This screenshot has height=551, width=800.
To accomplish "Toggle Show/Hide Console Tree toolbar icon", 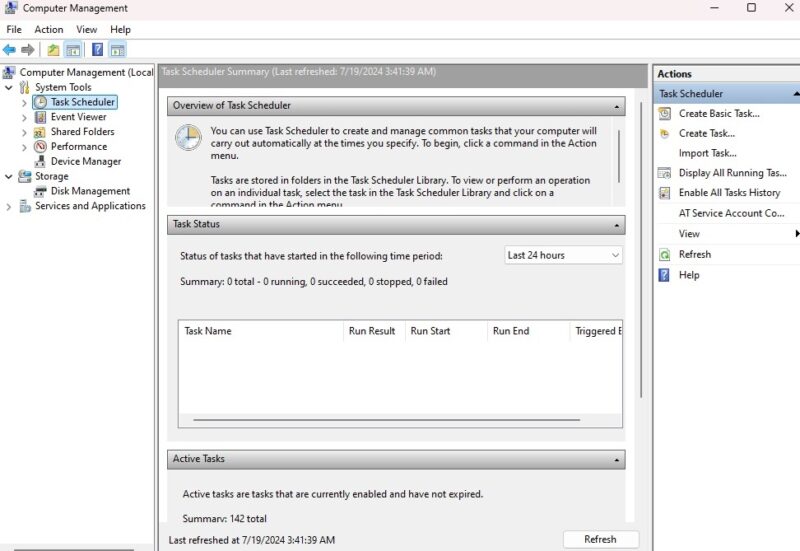I will (x=73, y=49).
